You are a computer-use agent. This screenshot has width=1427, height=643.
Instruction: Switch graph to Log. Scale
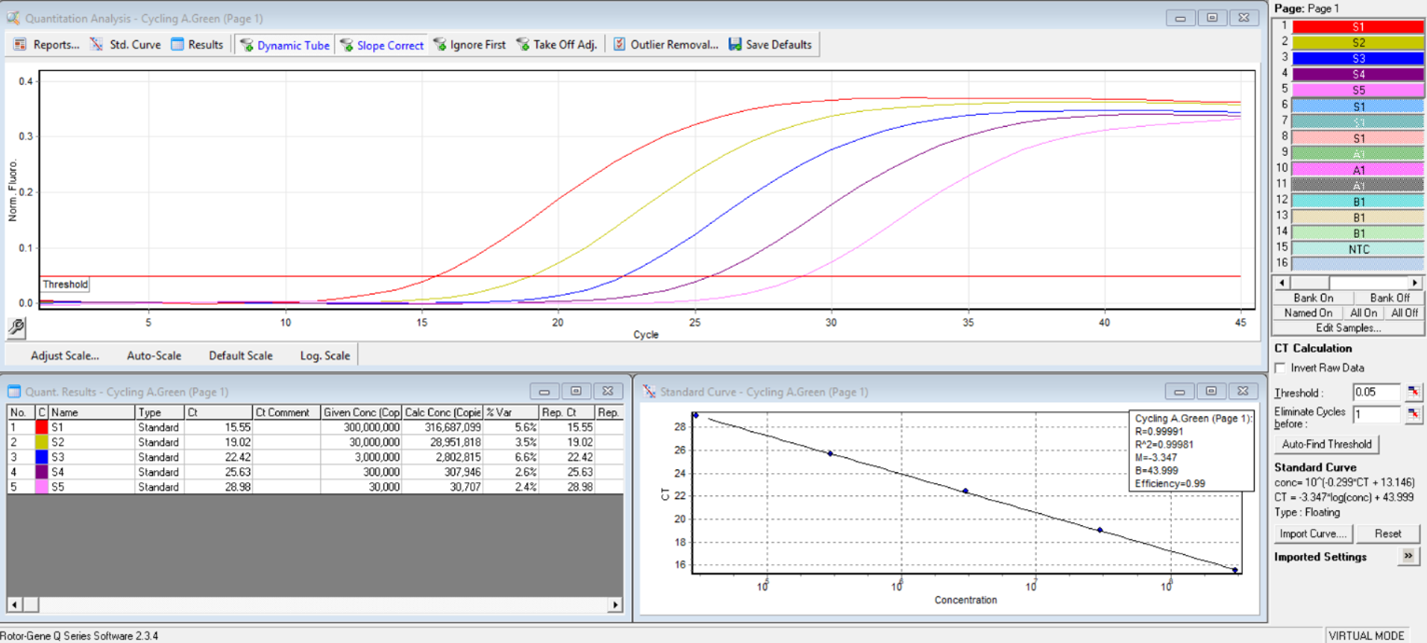point(325,355)
